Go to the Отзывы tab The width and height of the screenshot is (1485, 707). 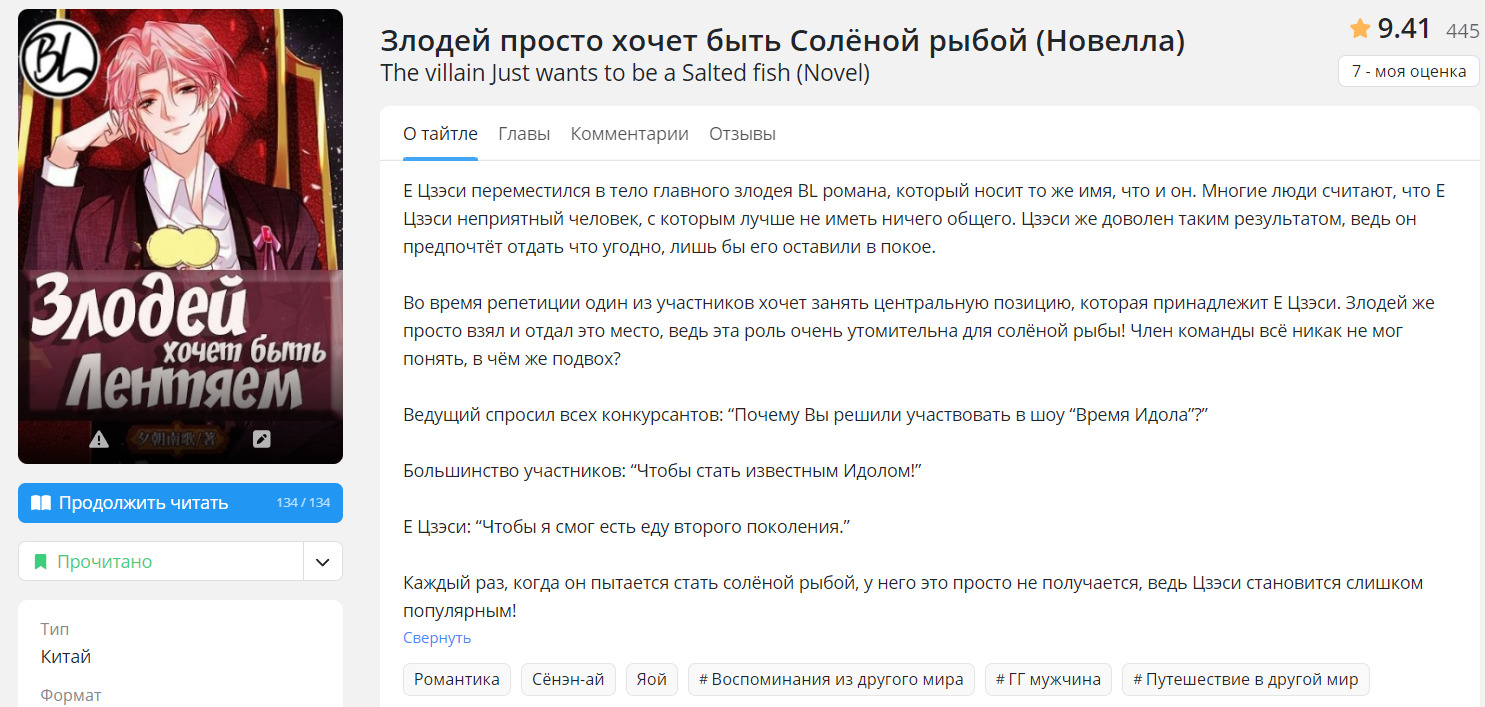point(742,134)
